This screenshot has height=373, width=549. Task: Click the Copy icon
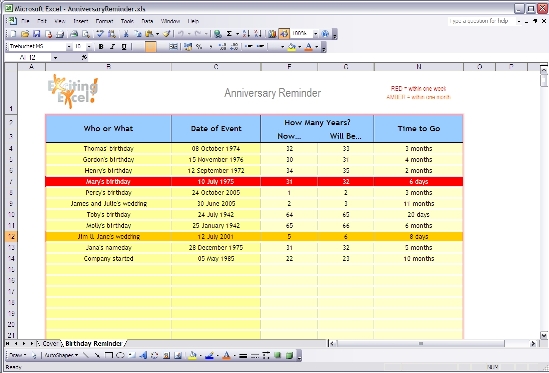click(138, 34)
